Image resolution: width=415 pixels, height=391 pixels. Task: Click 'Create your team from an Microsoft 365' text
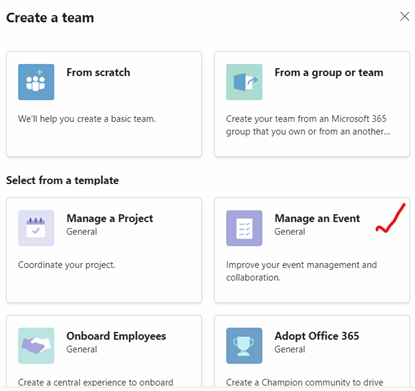click(x=306, y=119)
